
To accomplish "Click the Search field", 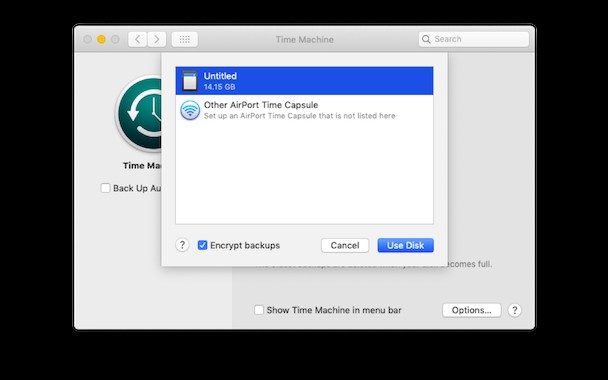I will tap(474, 39).
